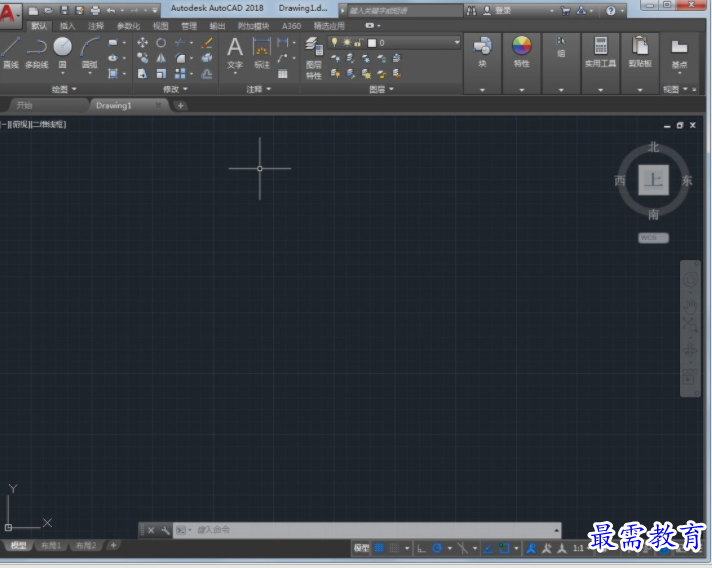Open the Insert (插入) ribbon tab

[67, 26]
